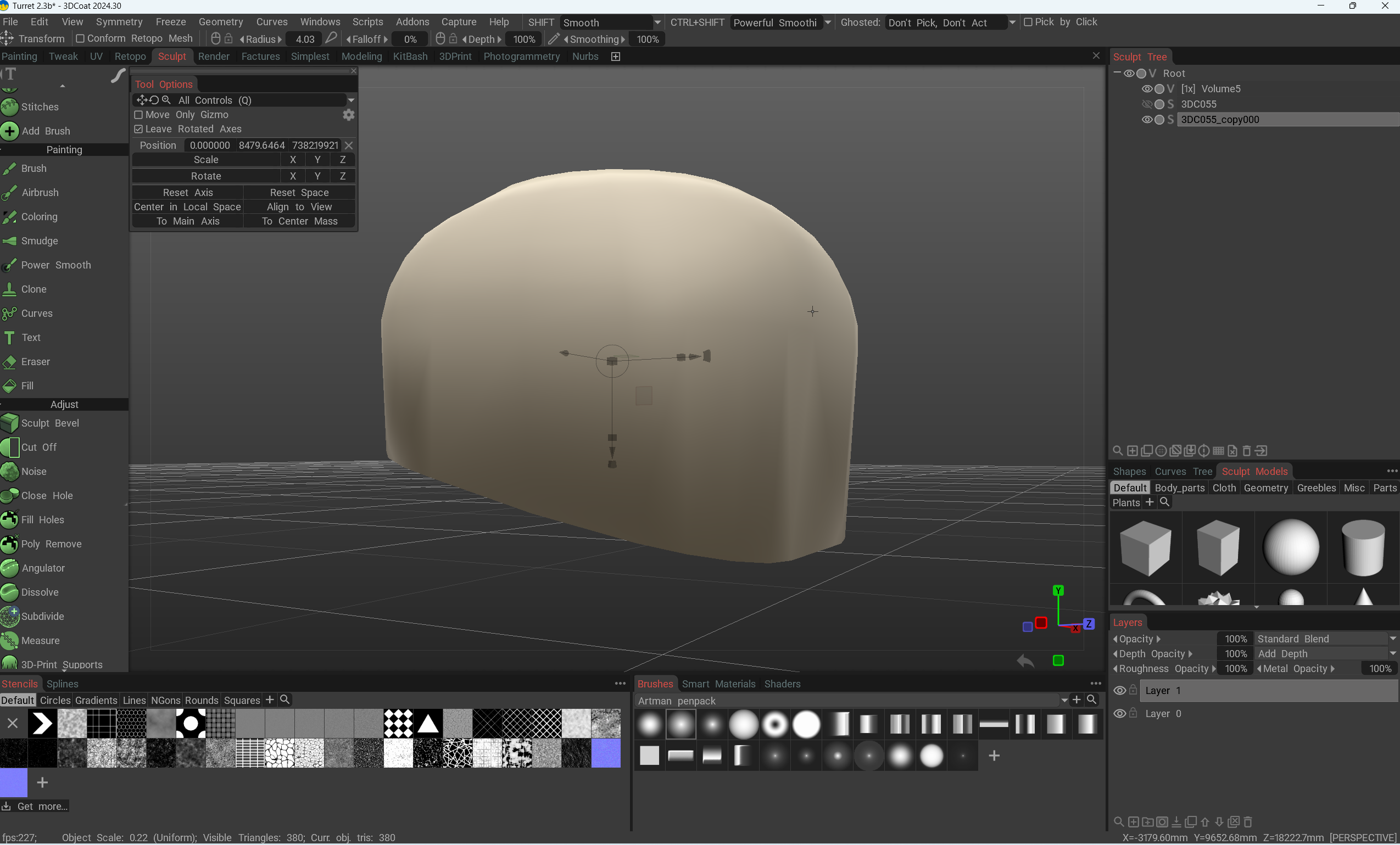
Task: Open the Ghosted mode dropdown
Action: click(x=951, y=23)
